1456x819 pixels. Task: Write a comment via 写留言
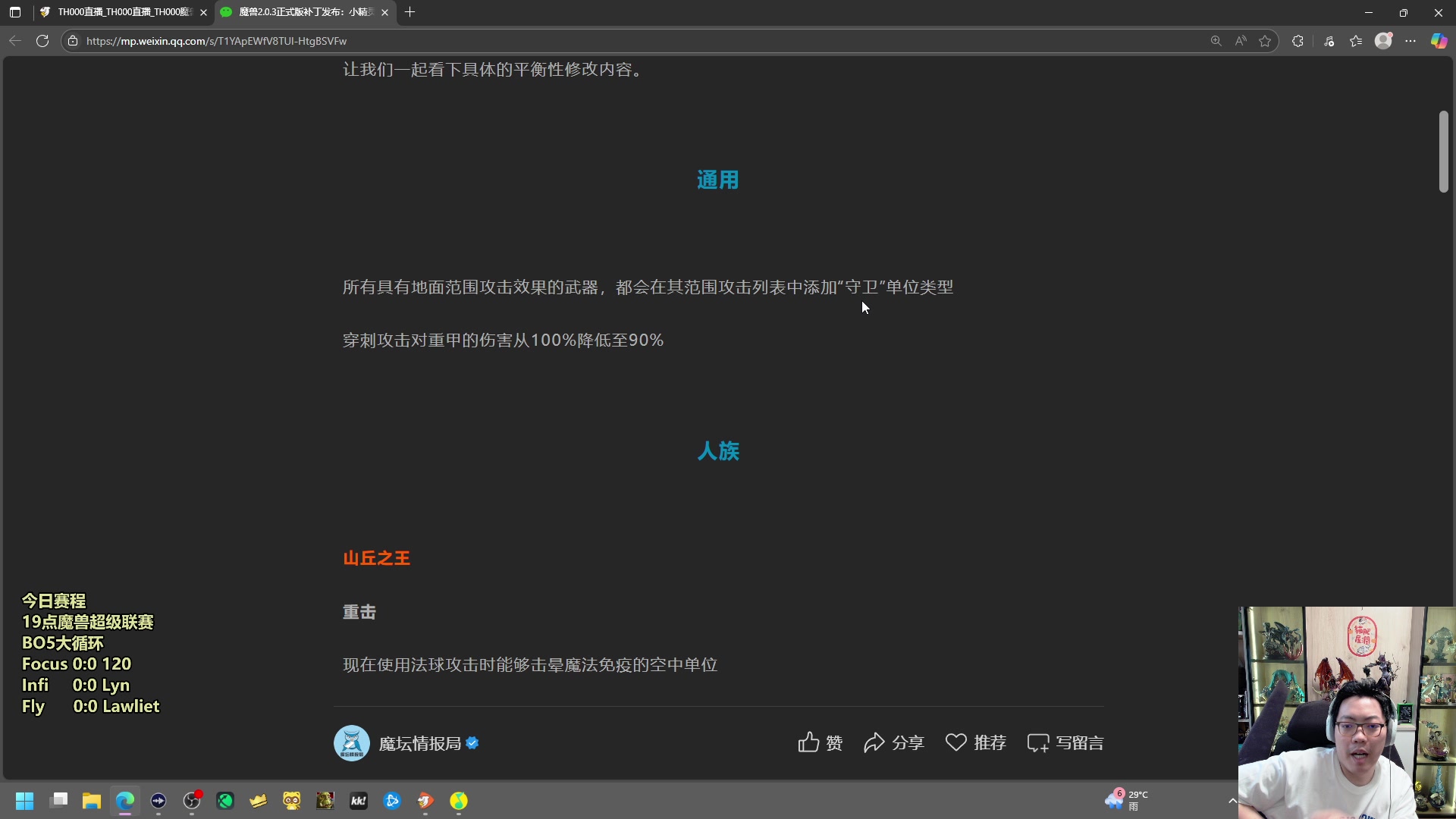click(x=1065, y=742)
